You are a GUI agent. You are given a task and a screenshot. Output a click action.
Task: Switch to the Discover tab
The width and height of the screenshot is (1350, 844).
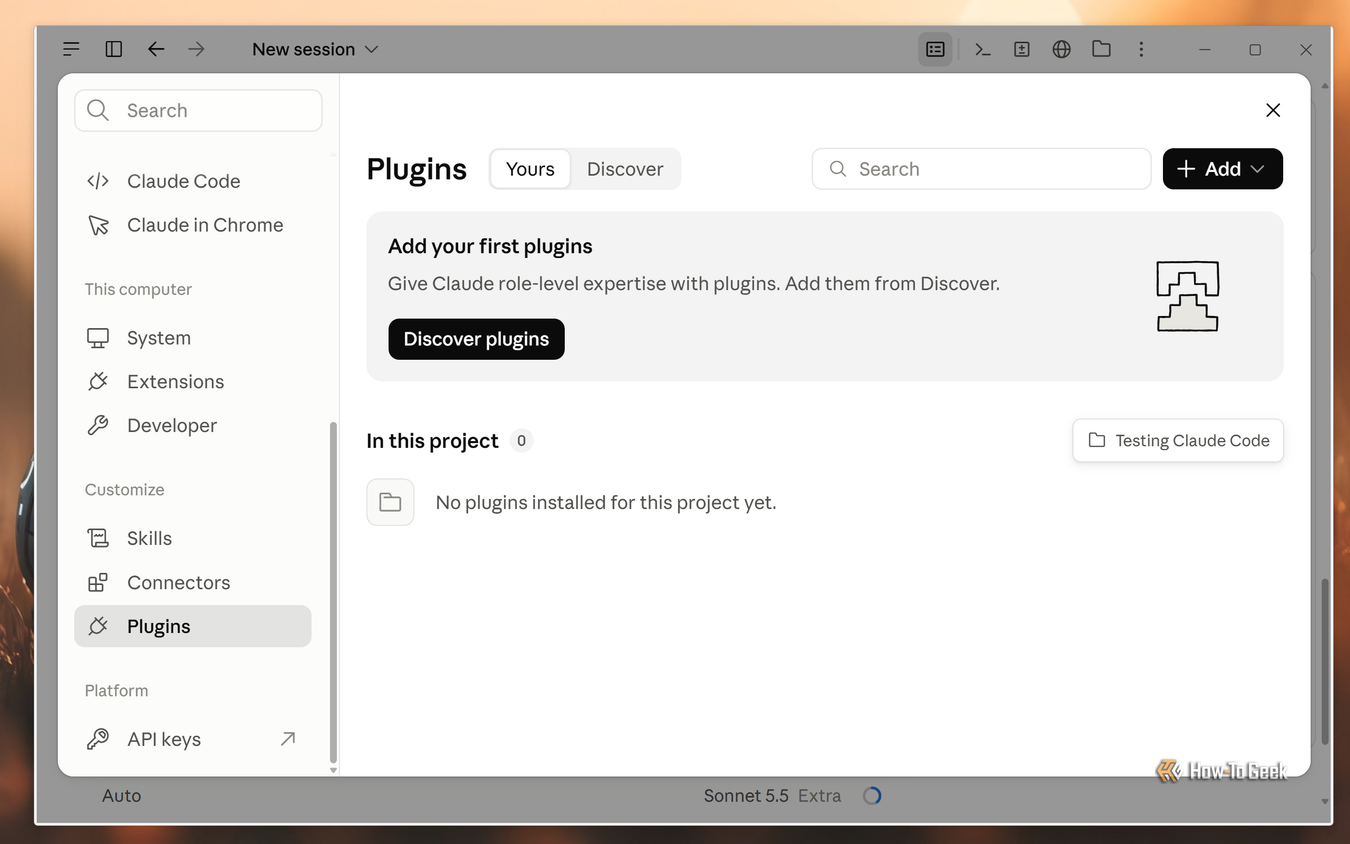[625, 169]
